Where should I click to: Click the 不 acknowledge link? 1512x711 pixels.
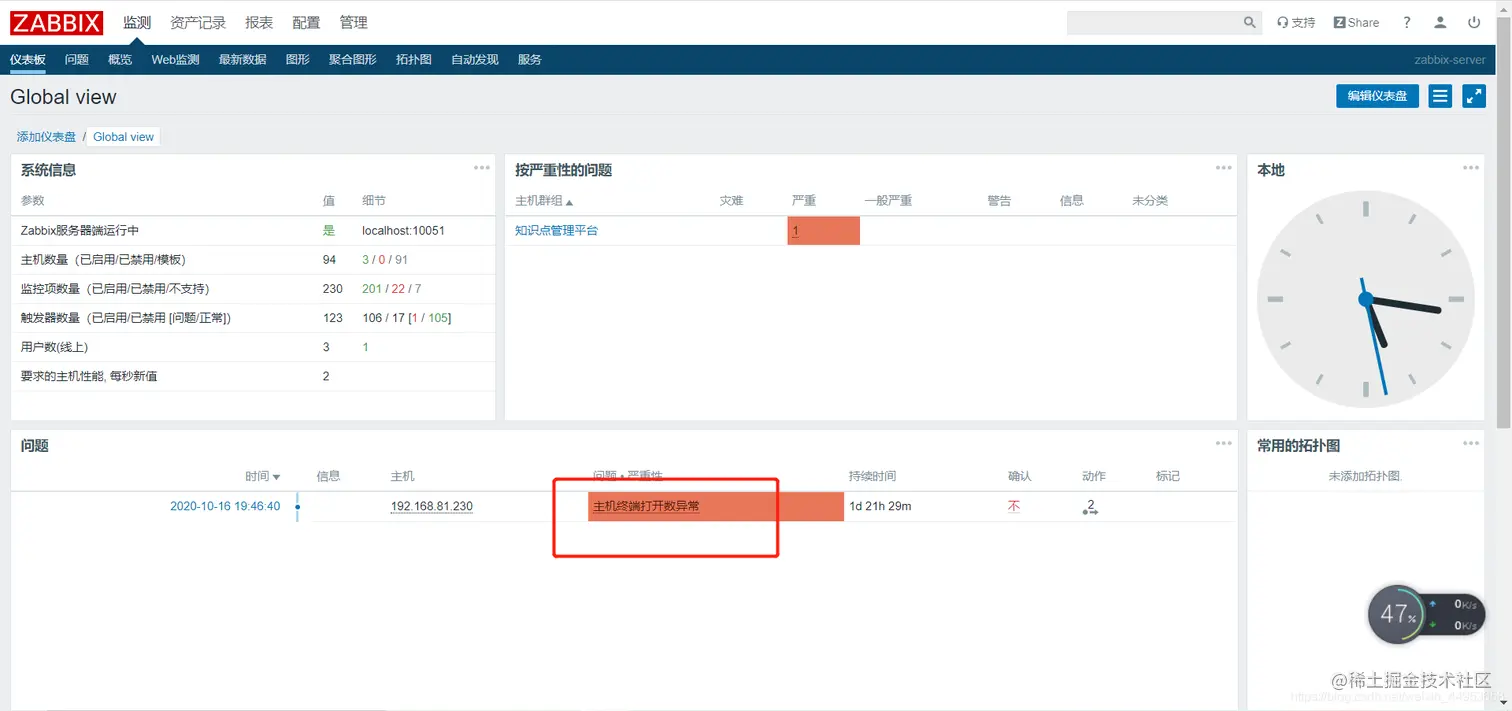click(x=1014, y=507)
